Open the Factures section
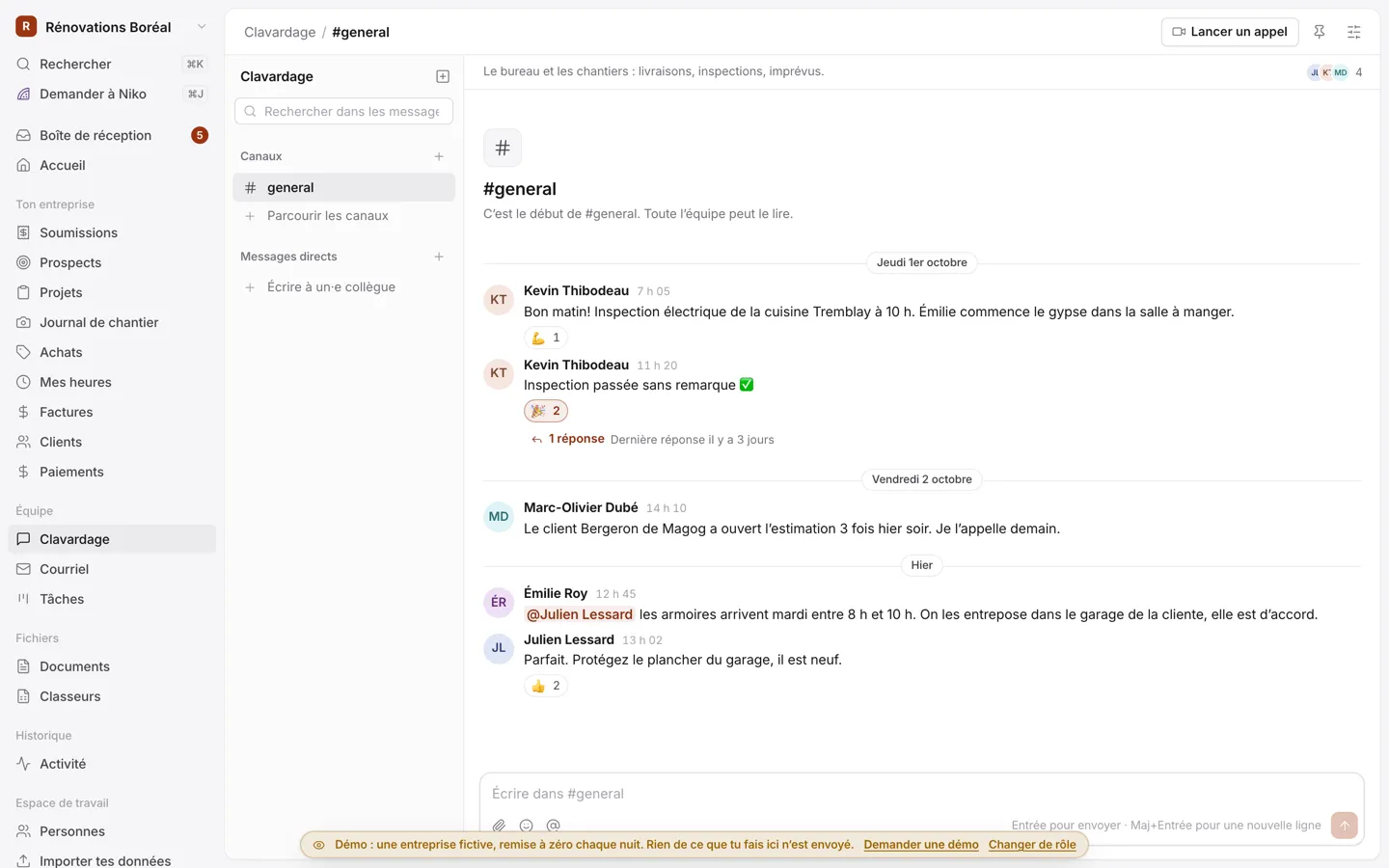The height and width of the screenshot is (868, 1389). coord(112,412)
